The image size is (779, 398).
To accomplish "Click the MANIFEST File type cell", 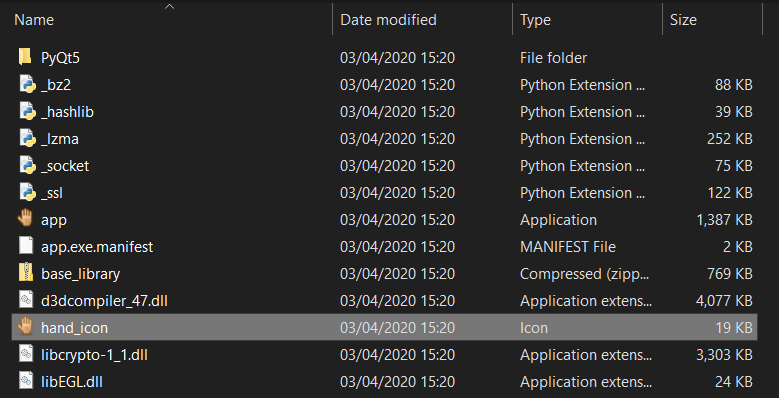I will point(568,246).
